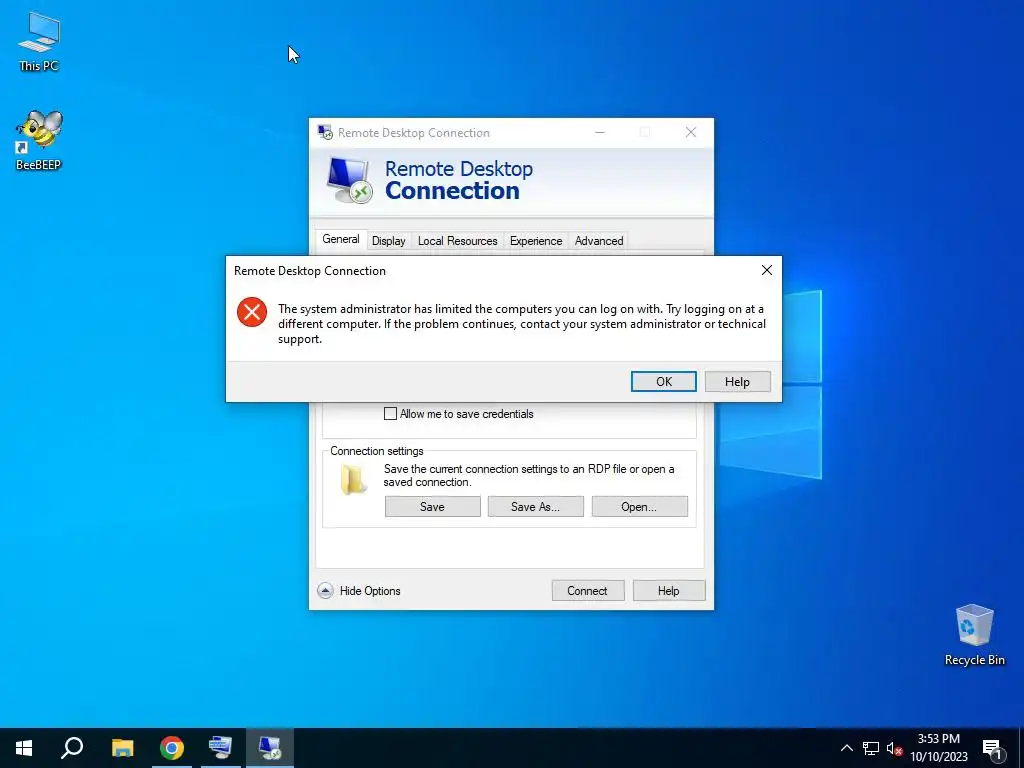Click the error message text

point(522,324)
